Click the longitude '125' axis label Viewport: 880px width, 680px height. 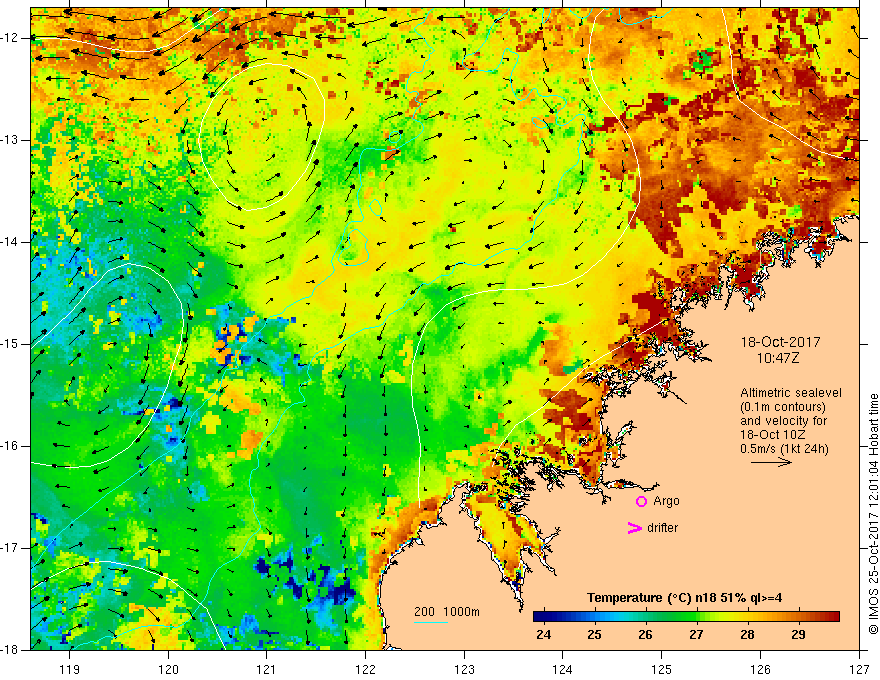[x=662, y=669]
